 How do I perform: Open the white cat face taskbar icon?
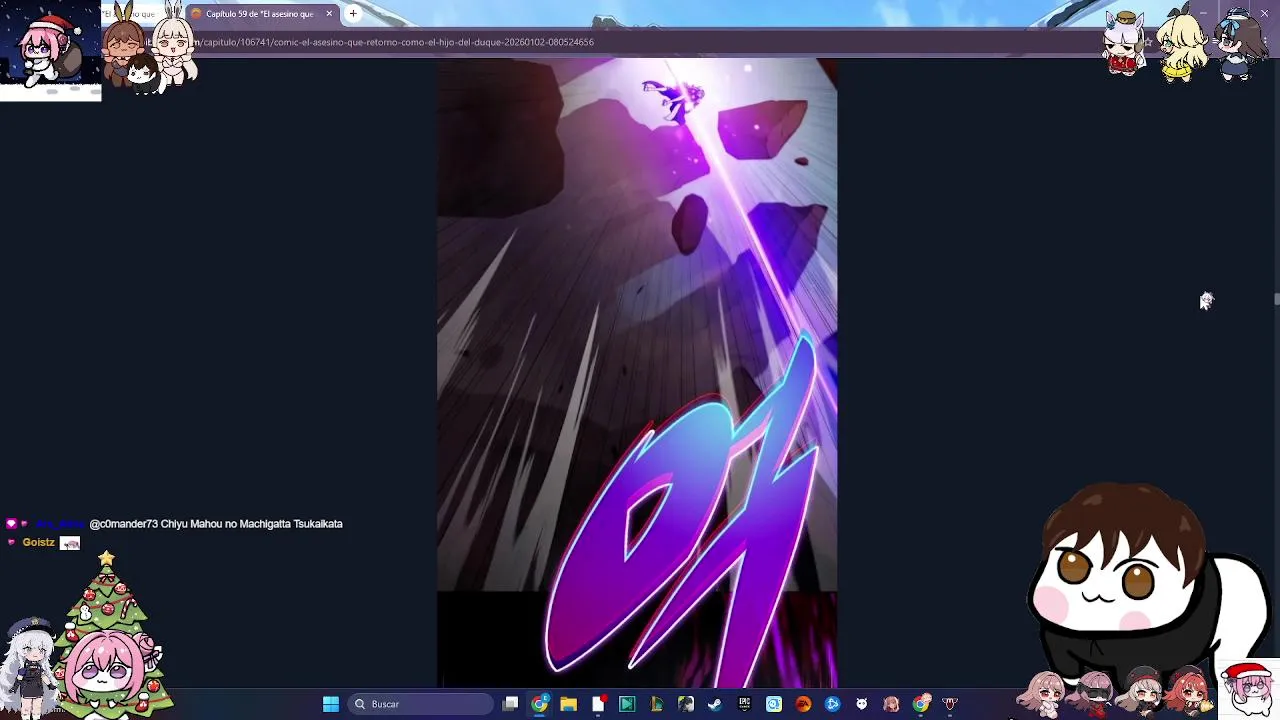click(862, 704)
